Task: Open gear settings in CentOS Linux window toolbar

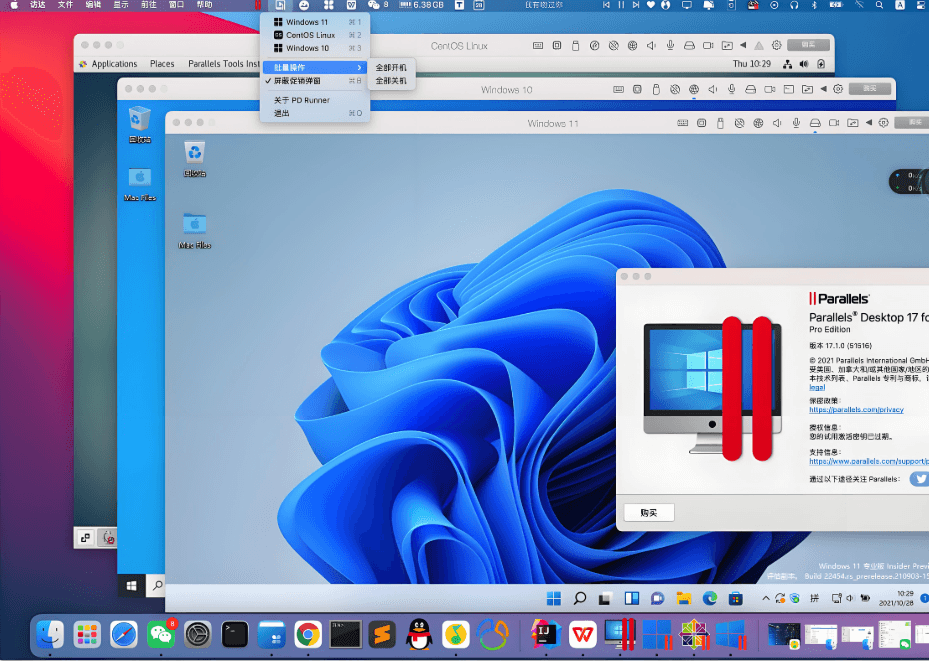Action: coord(777,46)
